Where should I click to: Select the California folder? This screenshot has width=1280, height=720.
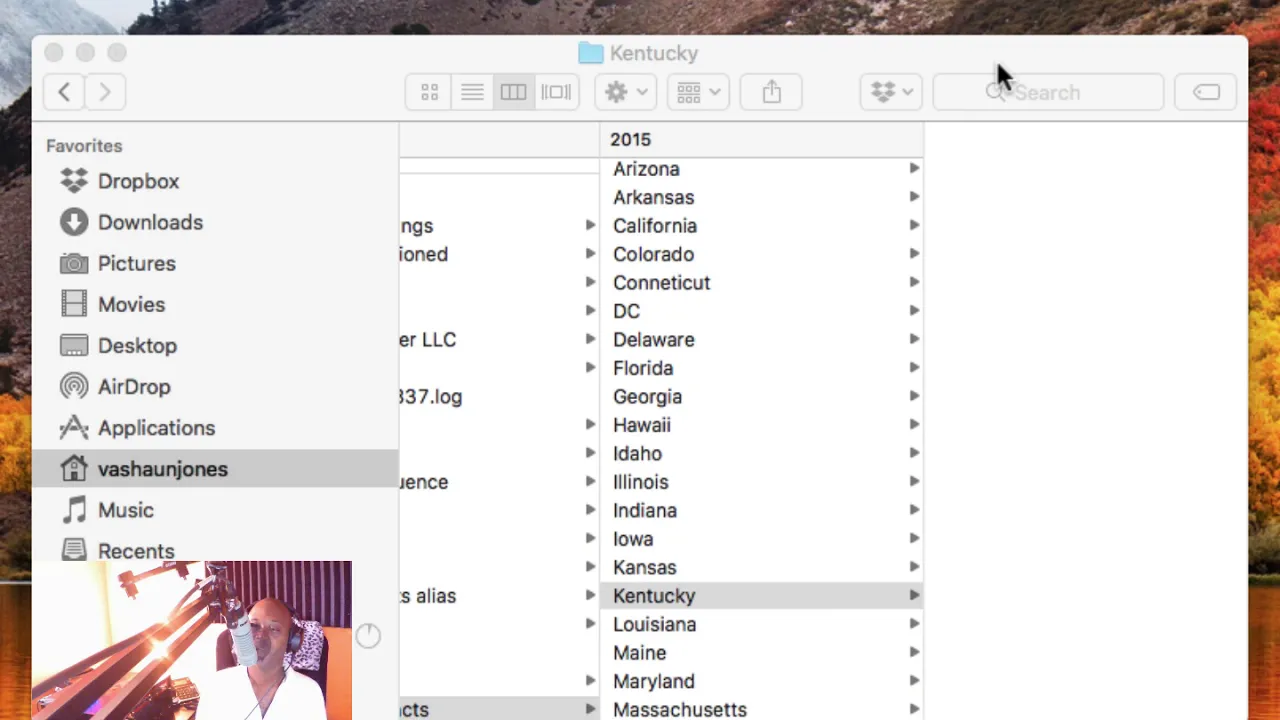point(761,226)
